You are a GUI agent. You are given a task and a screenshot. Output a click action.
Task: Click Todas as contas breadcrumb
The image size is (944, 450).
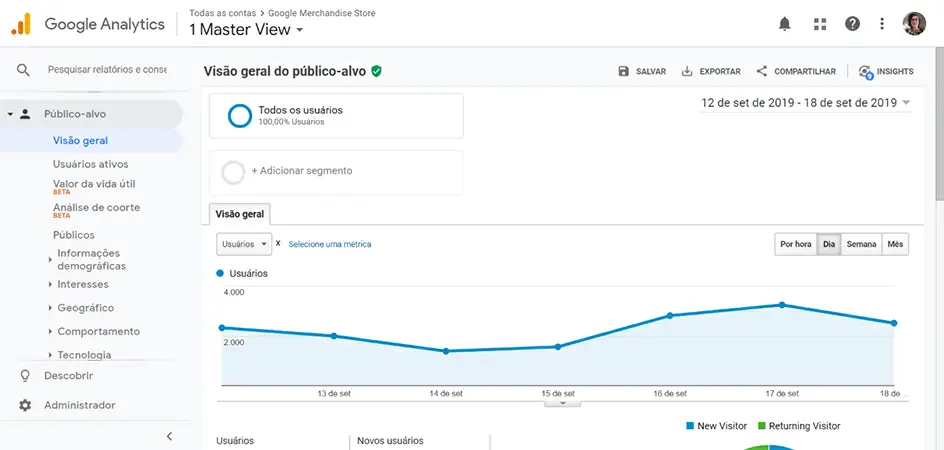coord(222,13)
